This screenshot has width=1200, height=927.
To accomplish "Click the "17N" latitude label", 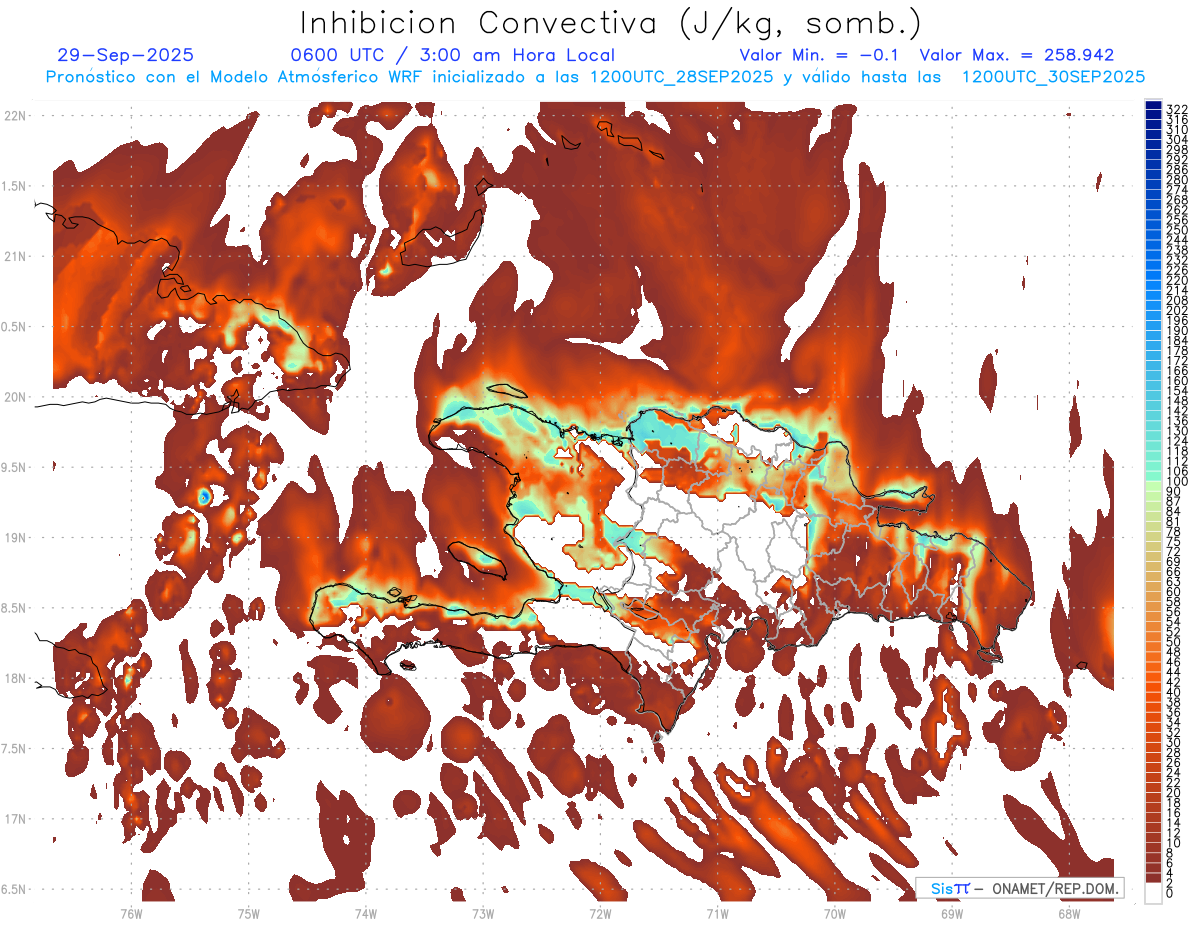I will 15,819.
